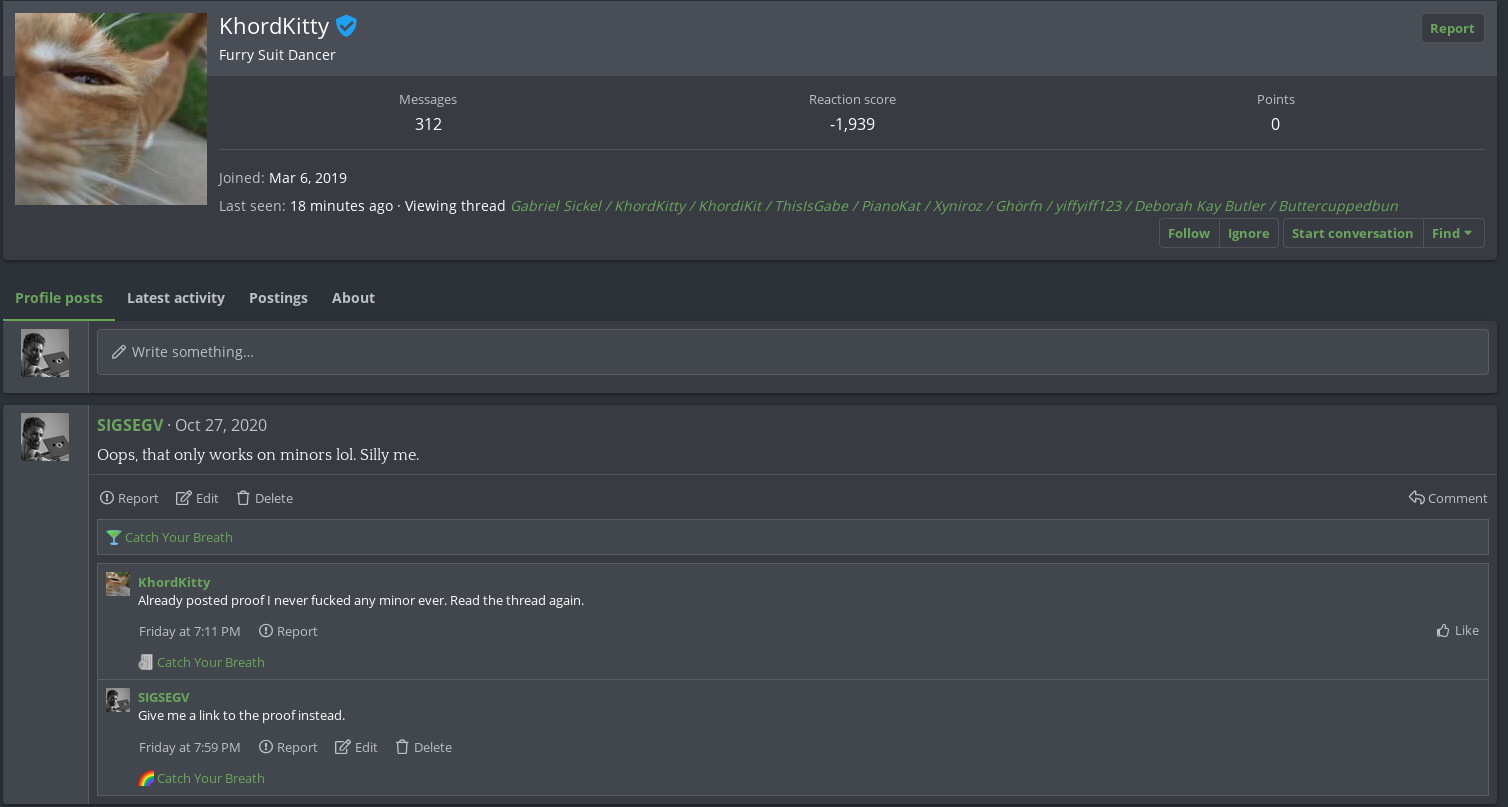Click Friday at 7:59 PM timestamp
Screen dimensions: 1508x807
point(190,747)
